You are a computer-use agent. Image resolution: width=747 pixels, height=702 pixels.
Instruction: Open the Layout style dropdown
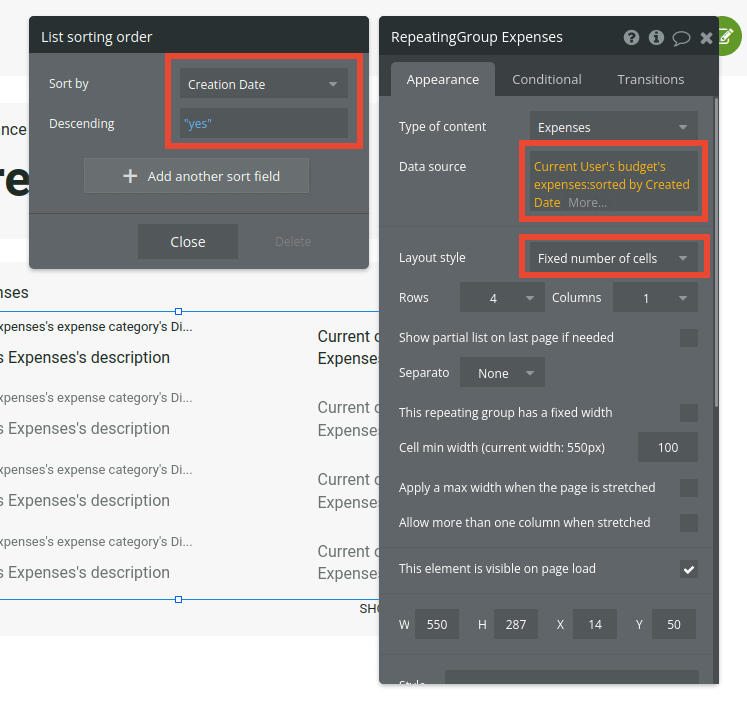[614, 258]
